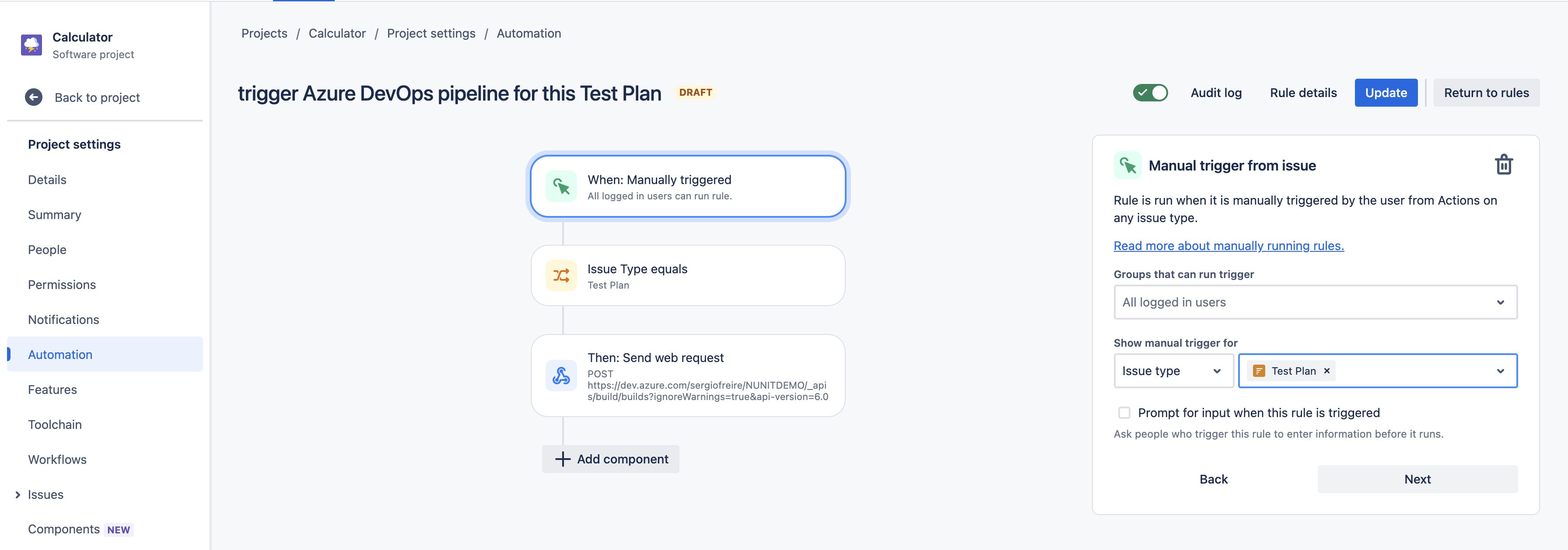Click the Next button in trigger panel
The width and height of the screenshot is (1568, 550).
(1417, 480)
